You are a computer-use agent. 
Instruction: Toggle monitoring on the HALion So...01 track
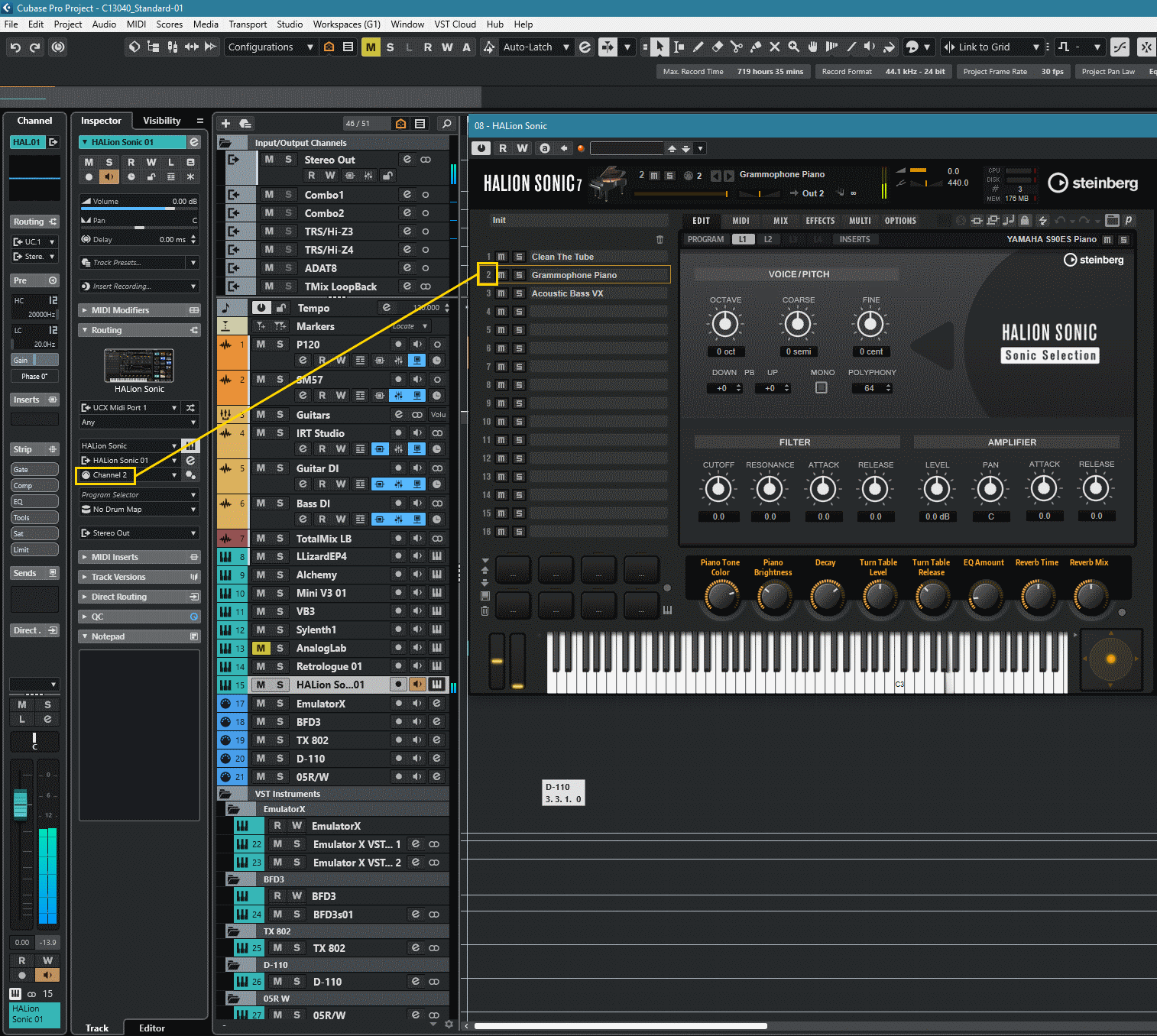[417, 685]
